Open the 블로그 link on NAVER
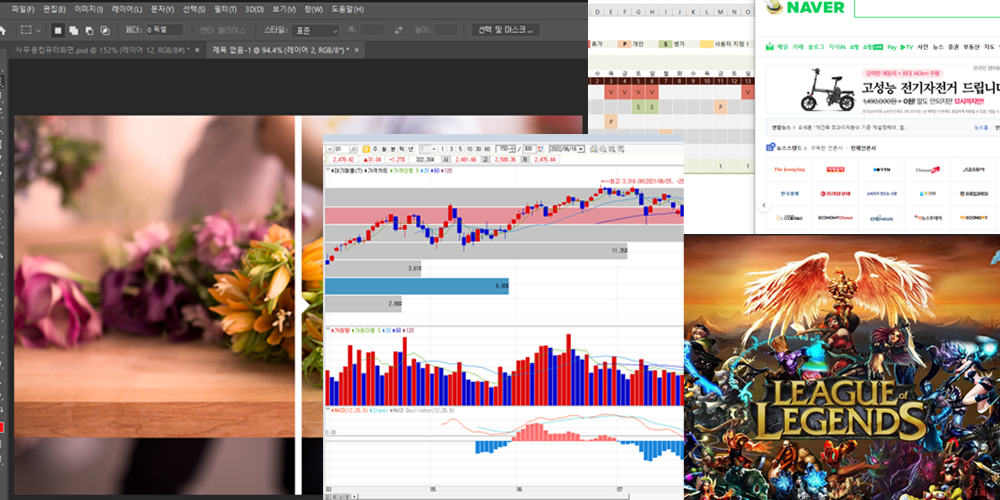This screenshot has height=500, width=1000. point(816,47)
